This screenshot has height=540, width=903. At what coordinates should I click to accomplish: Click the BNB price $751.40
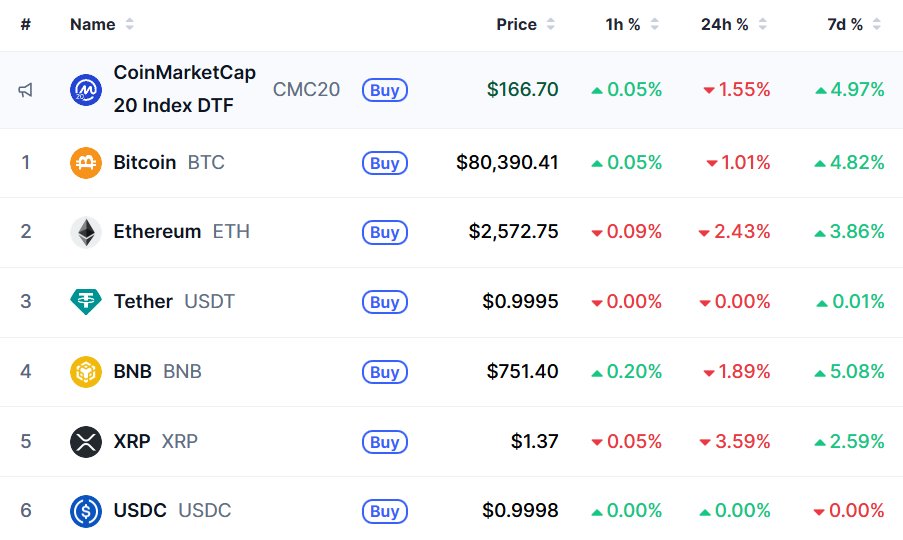pos(522,371)
